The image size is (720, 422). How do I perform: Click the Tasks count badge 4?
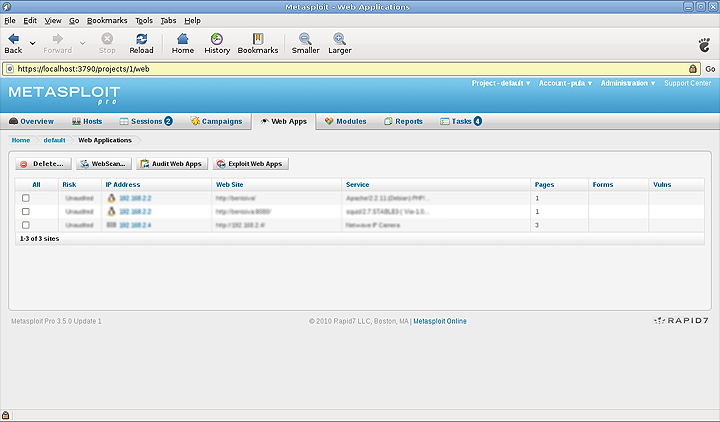[478, 121]
